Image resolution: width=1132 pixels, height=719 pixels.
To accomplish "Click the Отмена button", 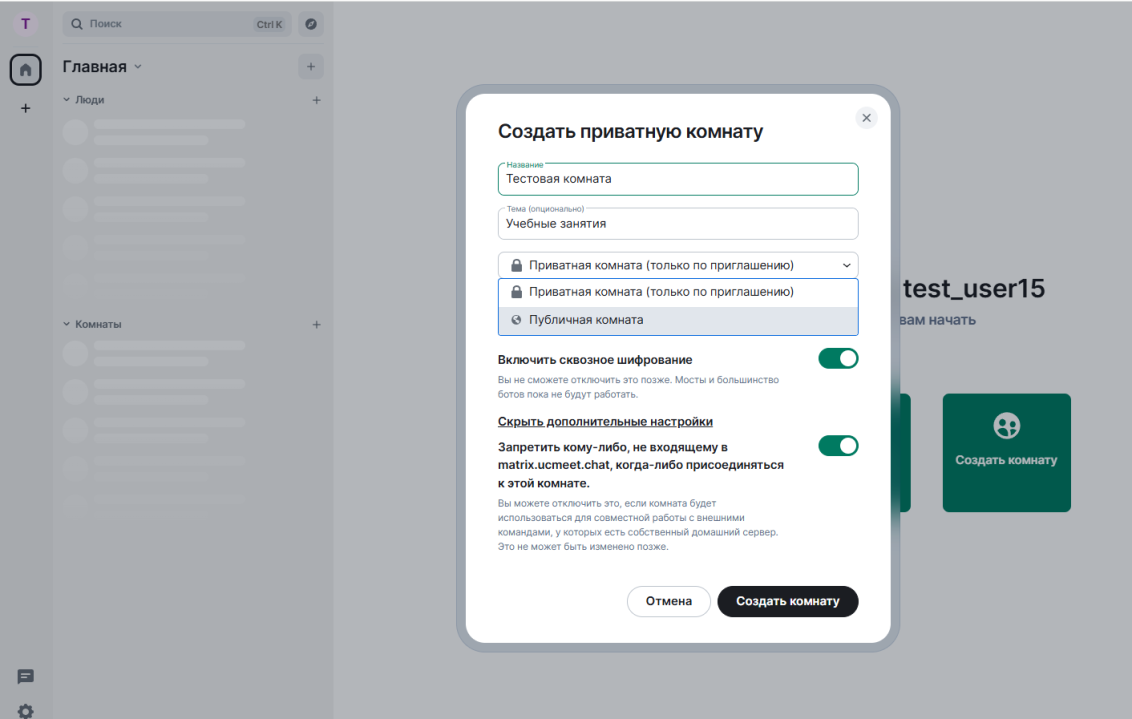I will [668, 601].
